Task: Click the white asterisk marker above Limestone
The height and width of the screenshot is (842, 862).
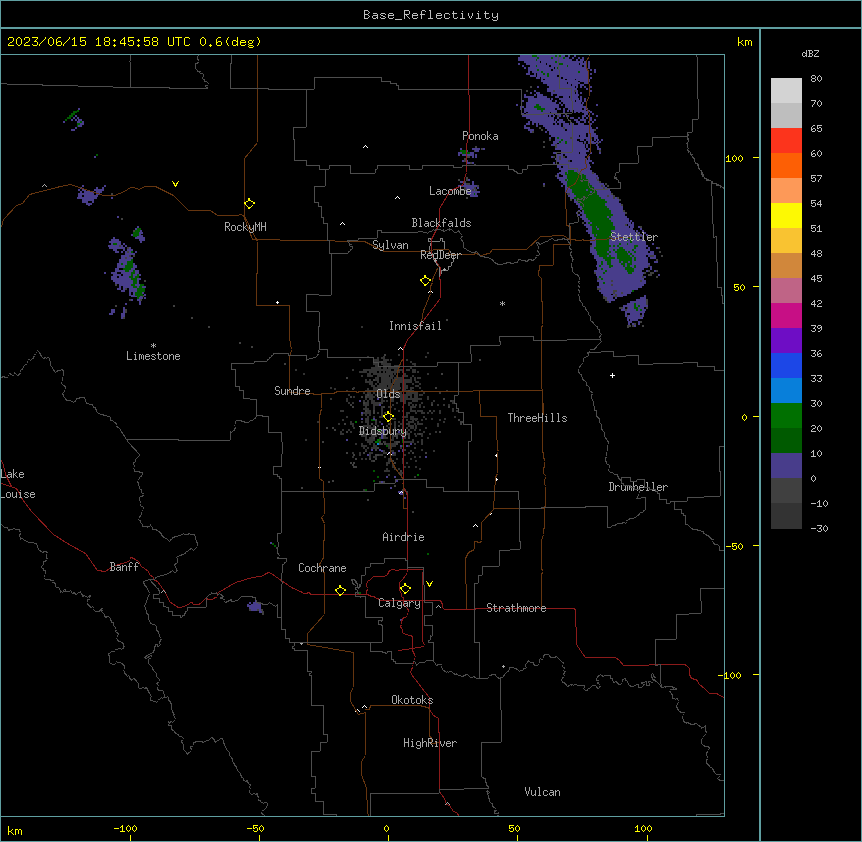Action: point(153,345)
